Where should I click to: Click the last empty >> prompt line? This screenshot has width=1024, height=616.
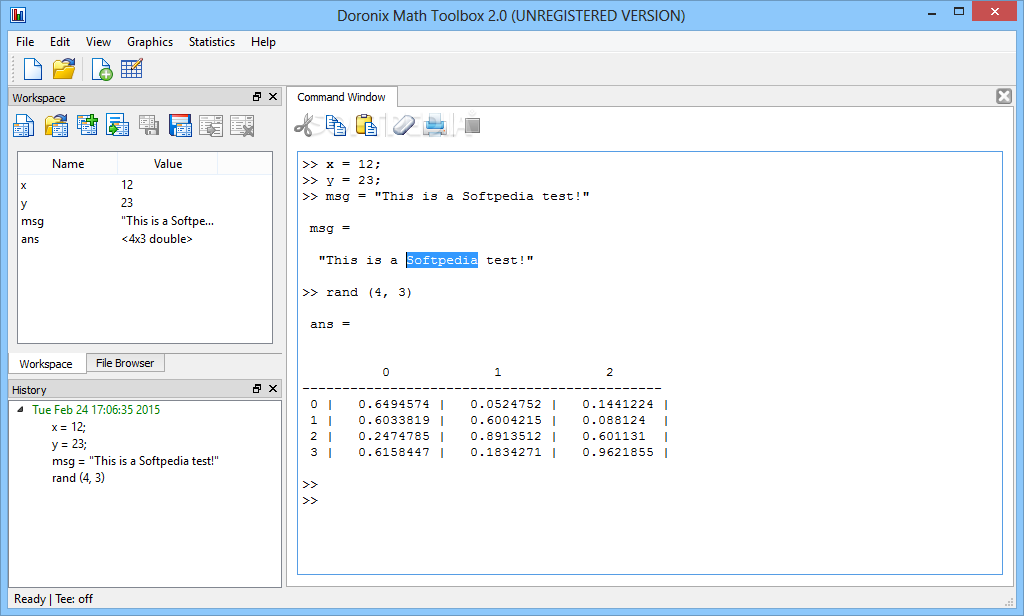310,501
